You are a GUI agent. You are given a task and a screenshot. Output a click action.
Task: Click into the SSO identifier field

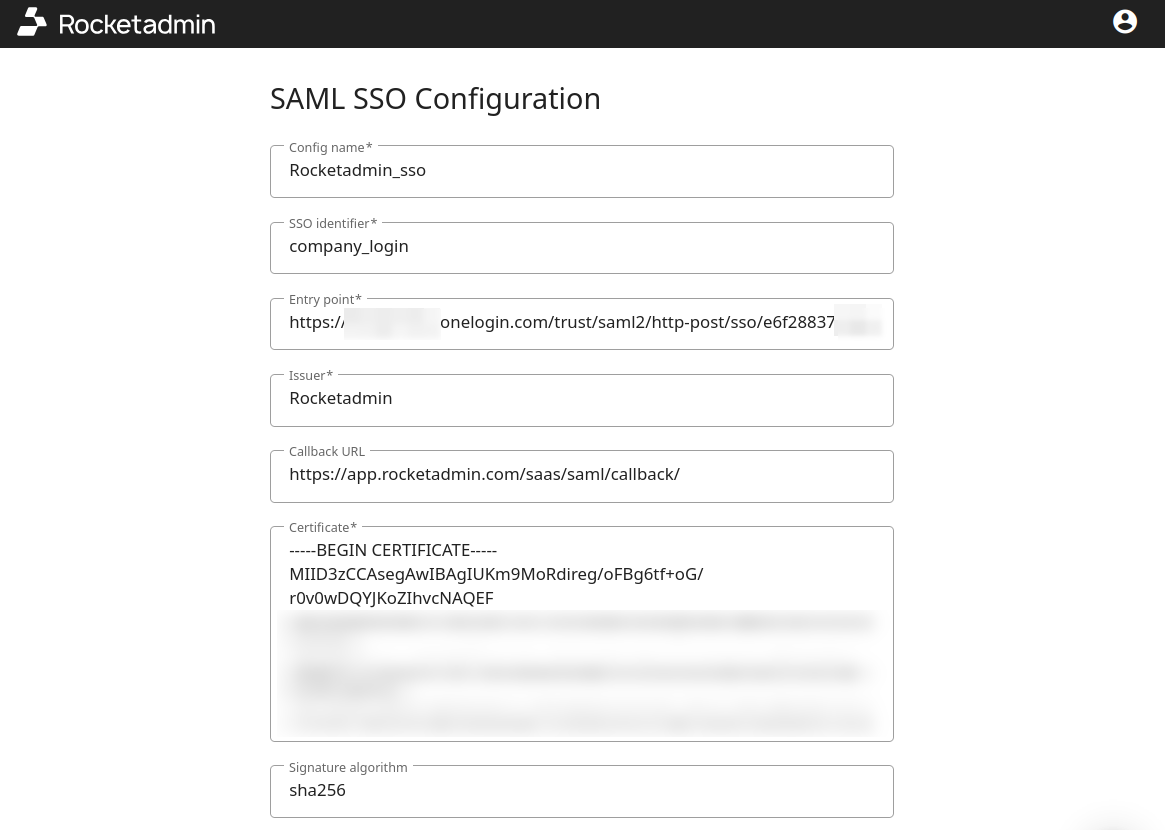[581, 247]
